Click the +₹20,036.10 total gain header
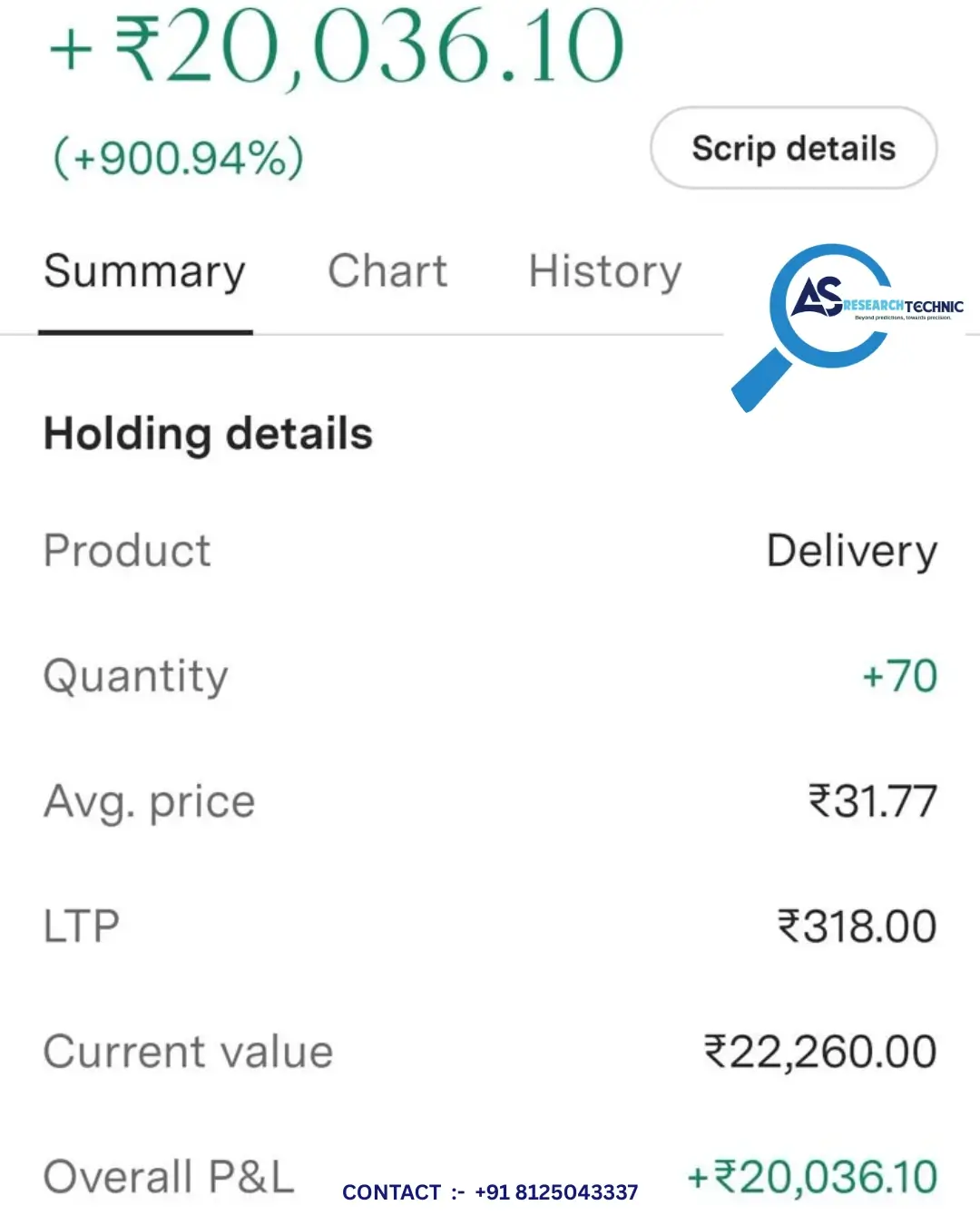The height and width of the screenshot is (1225, 980). [336, 45]
